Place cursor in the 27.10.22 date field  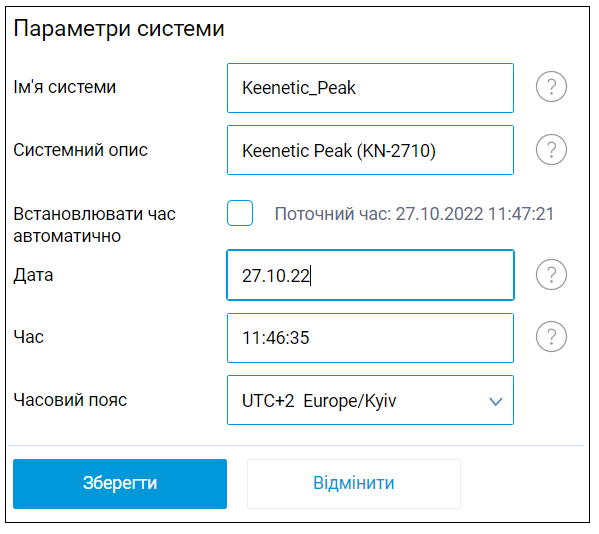pos(370,275)
